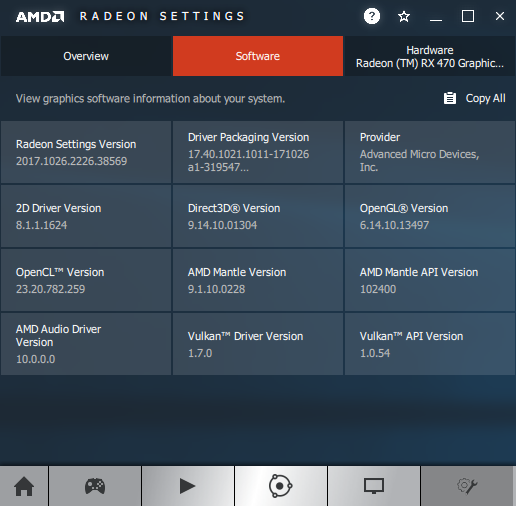Open the Hardware Radeon RX 470 tab
The image size is (516, 506).
[430, 56]
